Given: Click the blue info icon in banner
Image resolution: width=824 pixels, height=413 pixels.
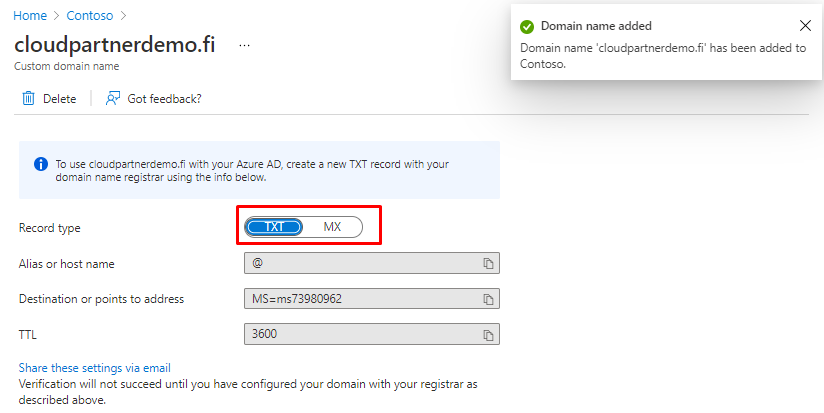Looking at the screenshot, I should tap(40, 163).
